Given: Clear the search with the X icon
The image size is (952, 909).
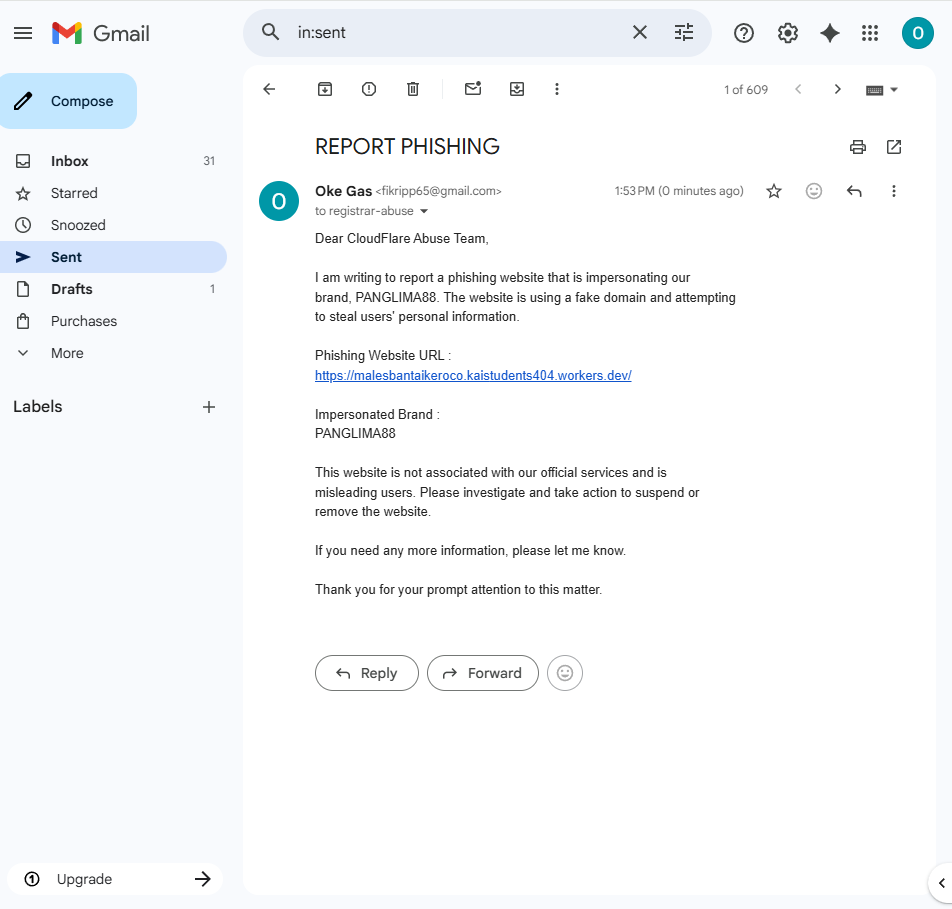Looking at the screenshot, I should (640, 32).
